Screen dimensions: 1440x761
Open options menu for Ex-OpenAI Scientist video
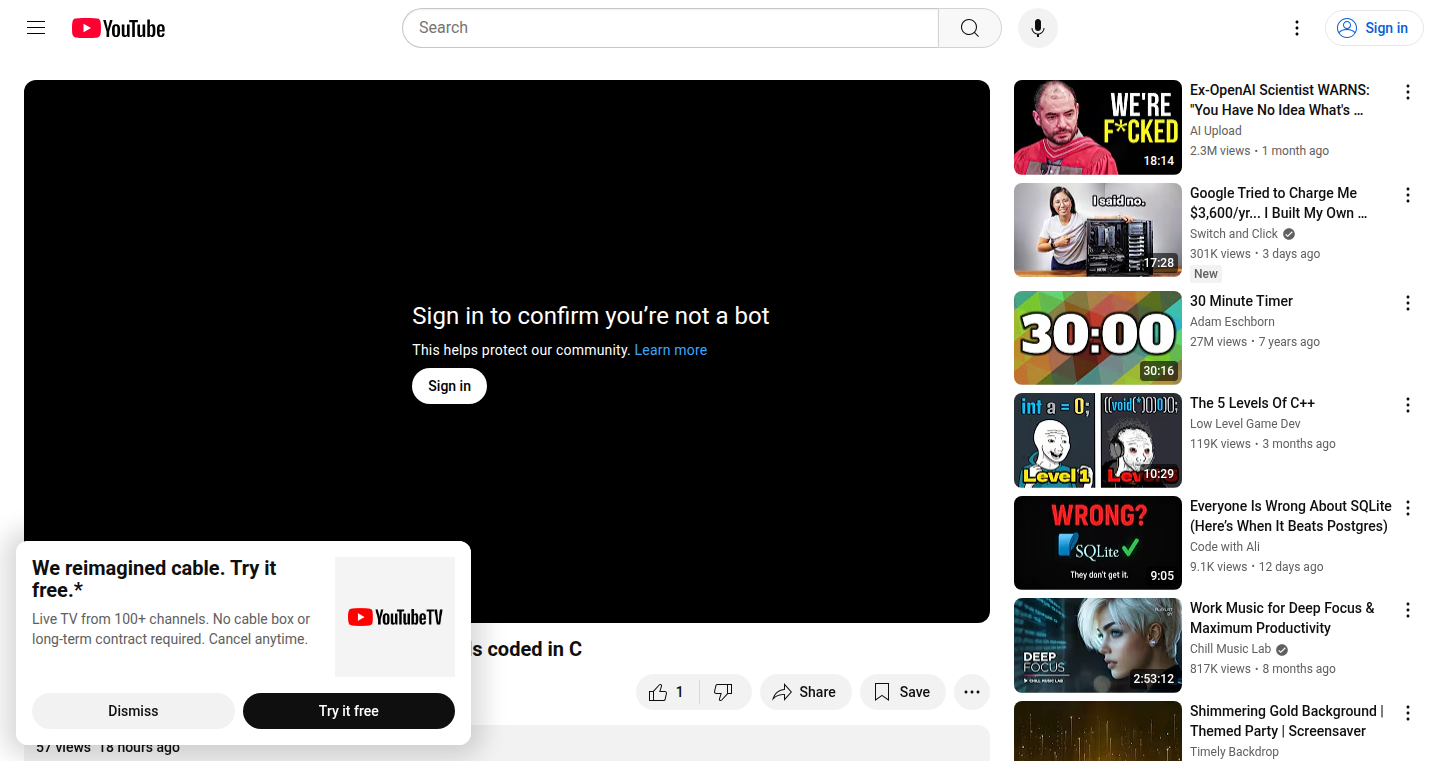point(1408,92)
